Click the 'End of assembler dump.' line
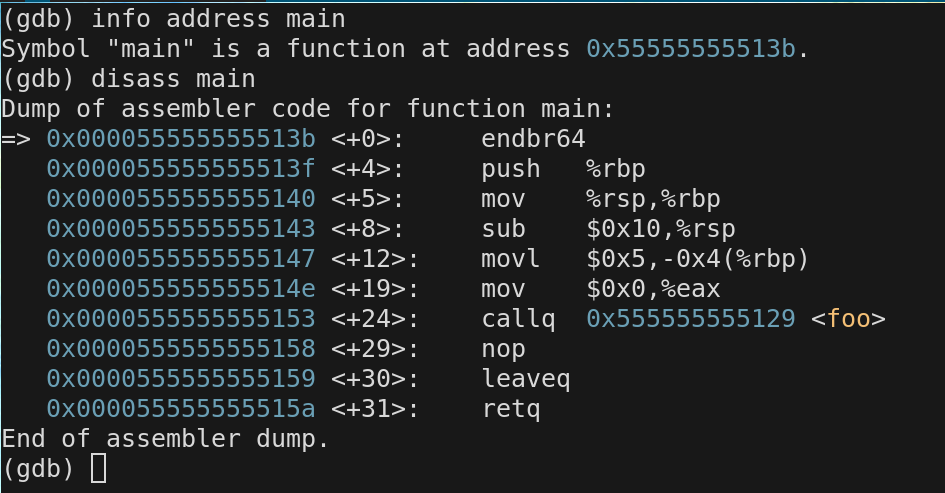Viewport: 945px width, 493px height. click(165, 439)
